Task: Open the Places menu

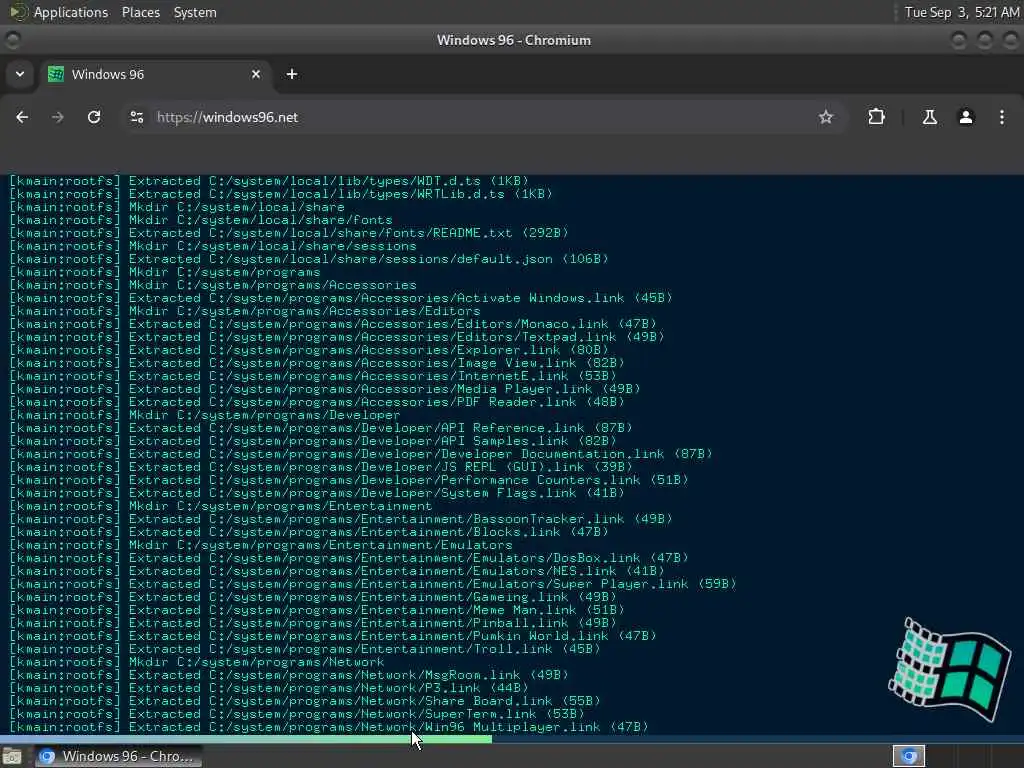Action: pos(140,12)
